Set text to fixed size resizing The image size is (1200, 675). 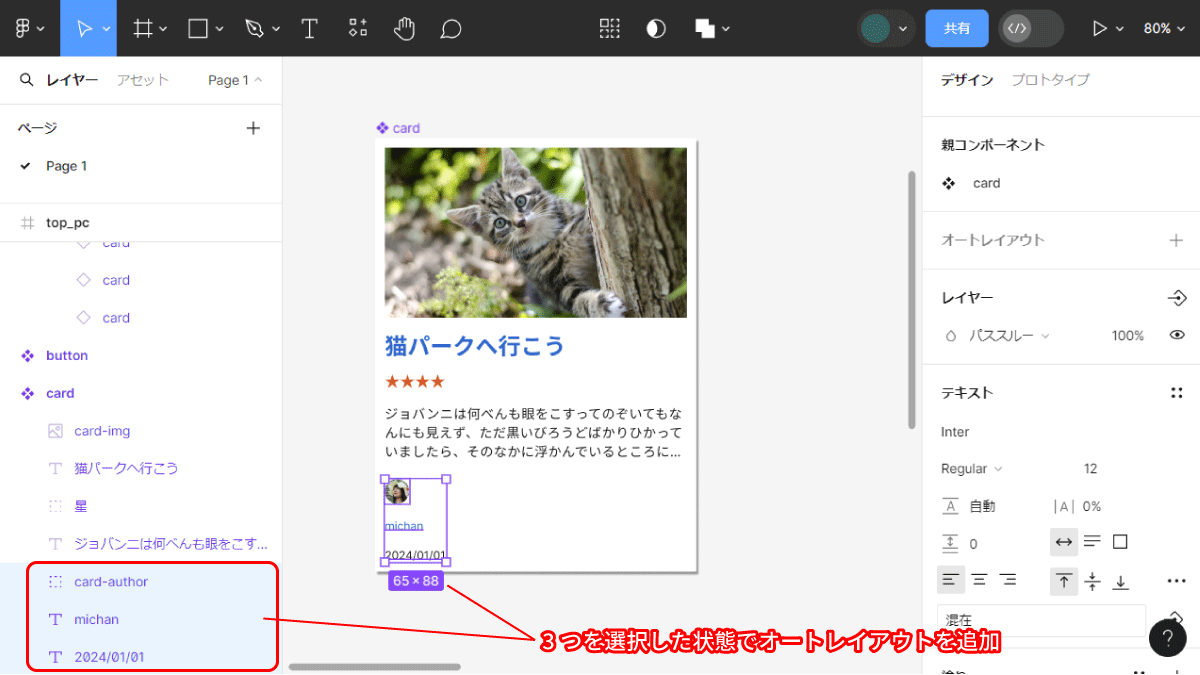(1120, 542)
